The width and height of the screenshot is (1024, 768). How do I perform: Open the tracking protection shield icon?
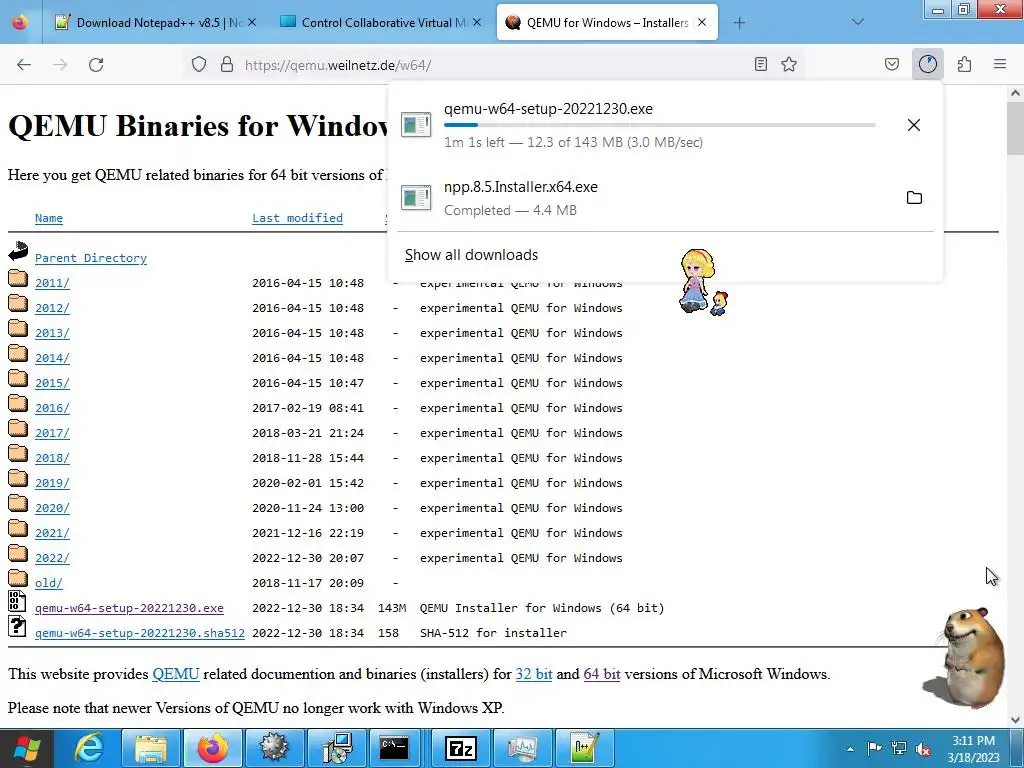point(199,65)
